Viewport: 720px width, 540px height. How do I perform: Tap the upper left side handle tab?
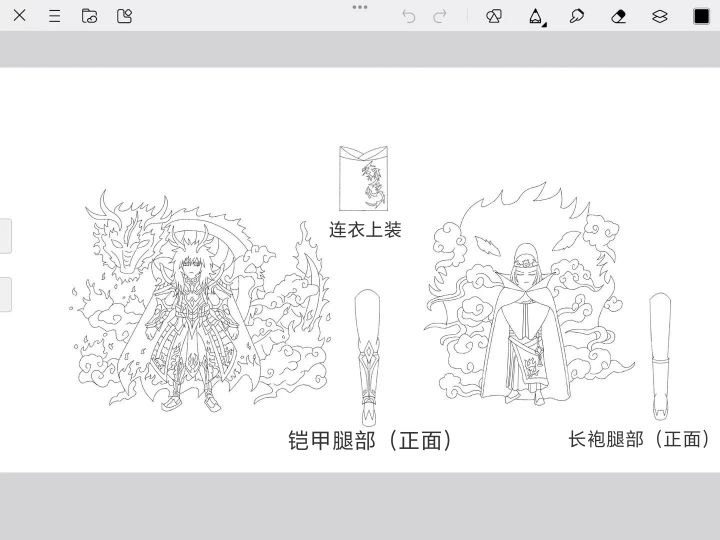point(6,236)
